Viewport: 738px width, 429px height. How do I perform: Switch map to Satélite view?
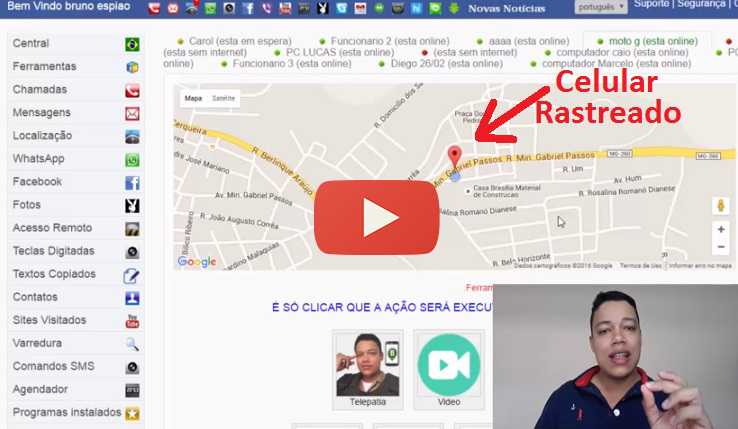(x=224, y=99)
